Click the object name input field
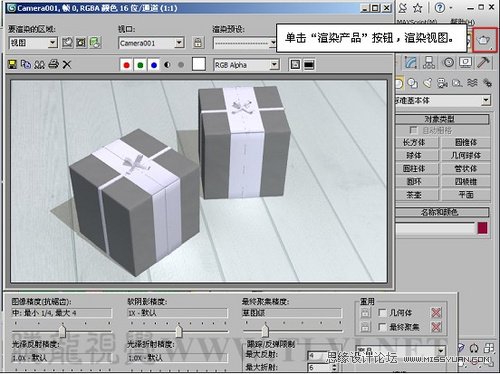 (435, 229)
